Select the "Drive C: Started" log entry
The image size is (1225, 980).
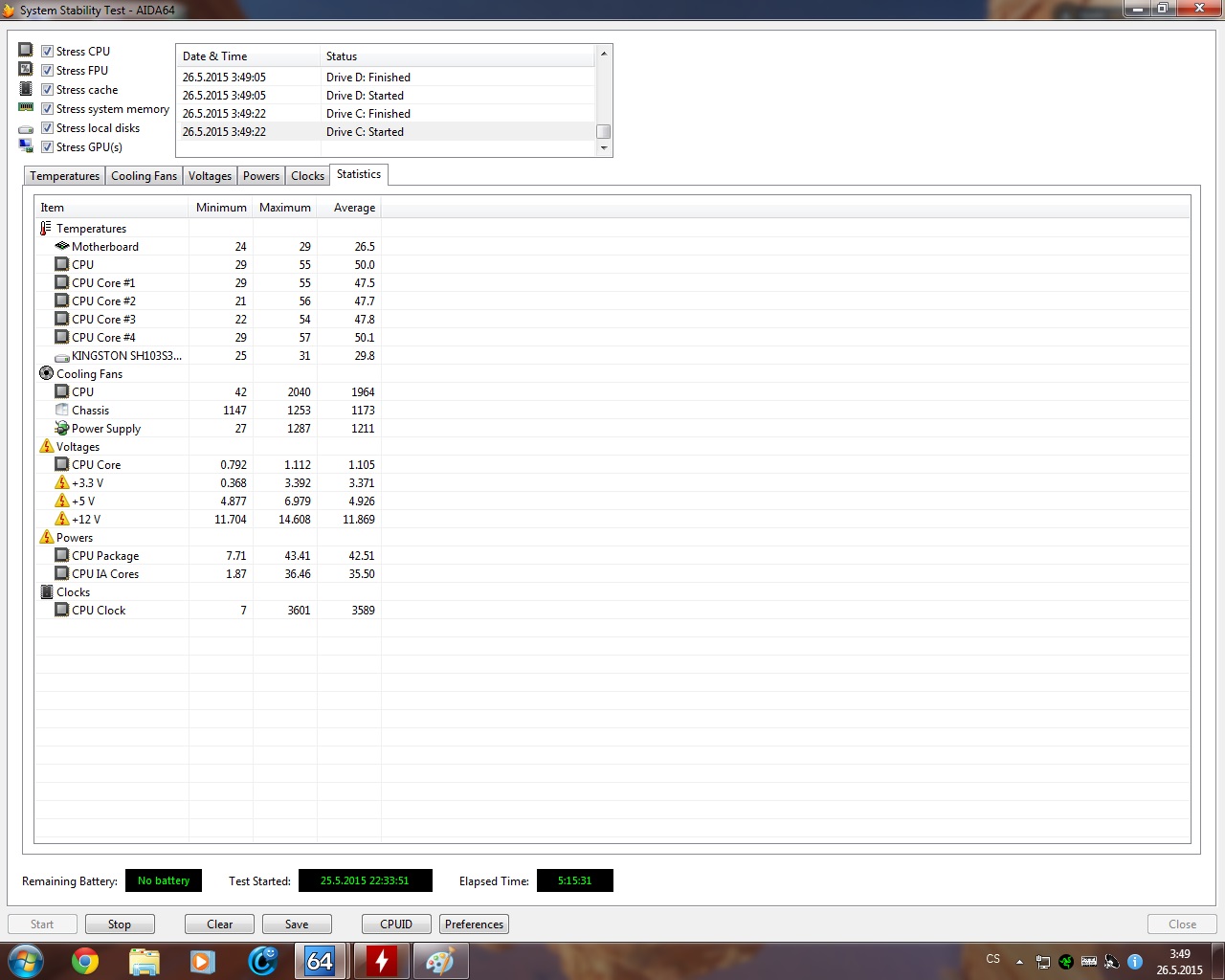point(386,132)
